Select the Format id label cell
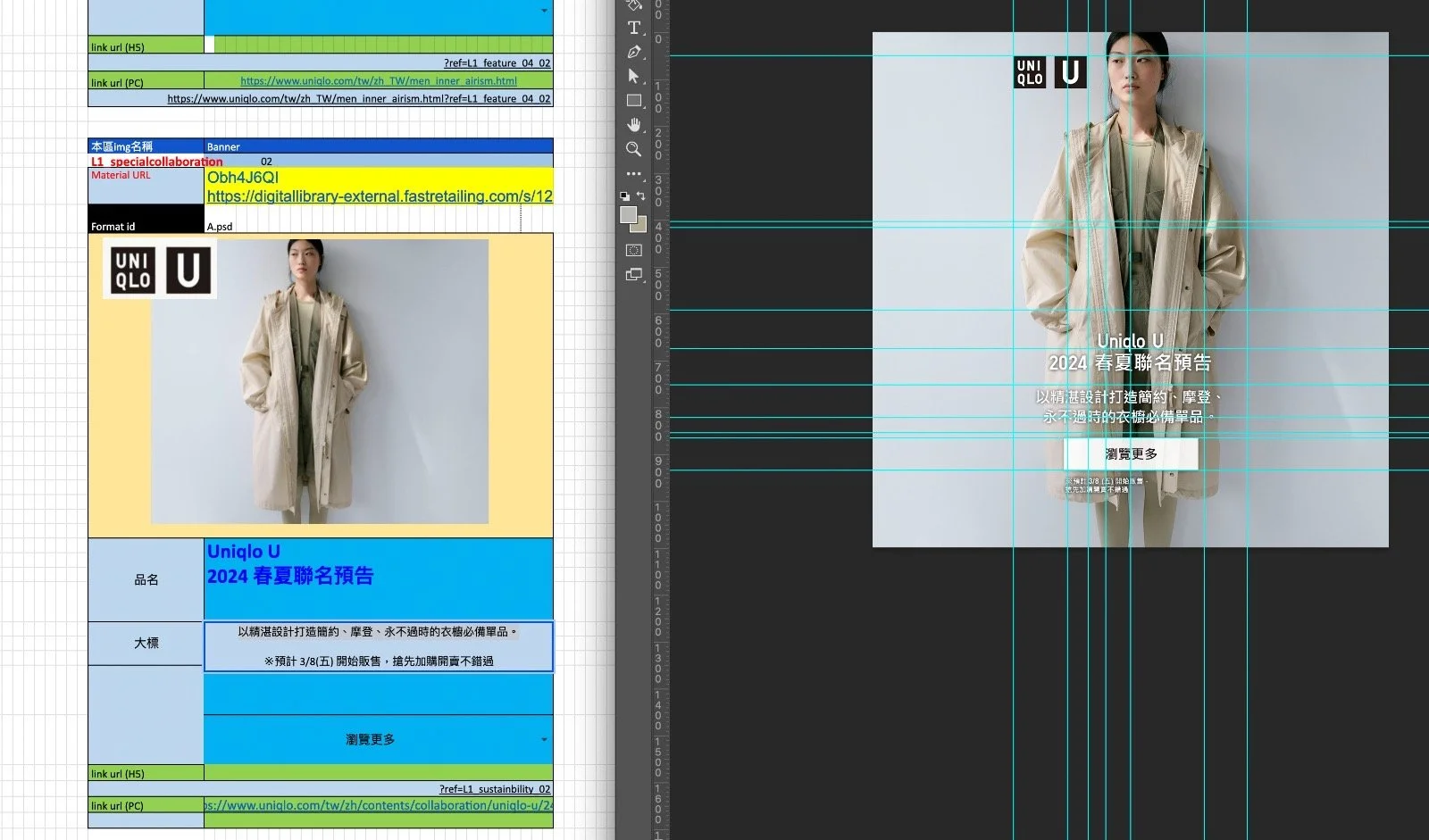 pyautogui.click(x=146, y=219)
